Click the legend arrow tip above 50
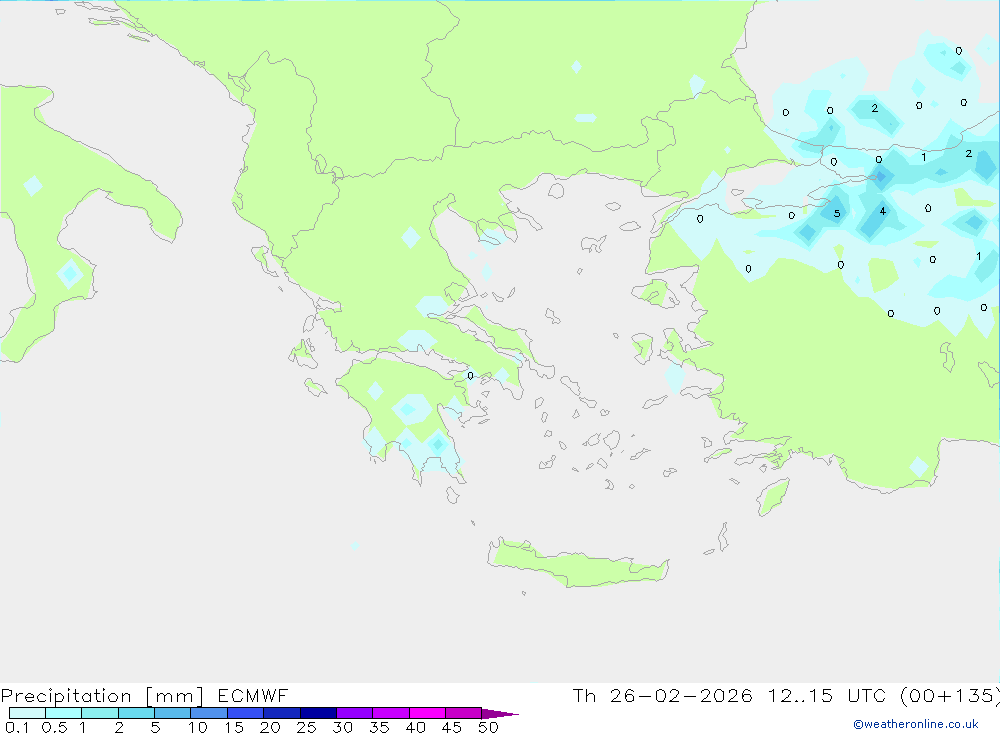Screen dimensions: 1000x733 500,713
